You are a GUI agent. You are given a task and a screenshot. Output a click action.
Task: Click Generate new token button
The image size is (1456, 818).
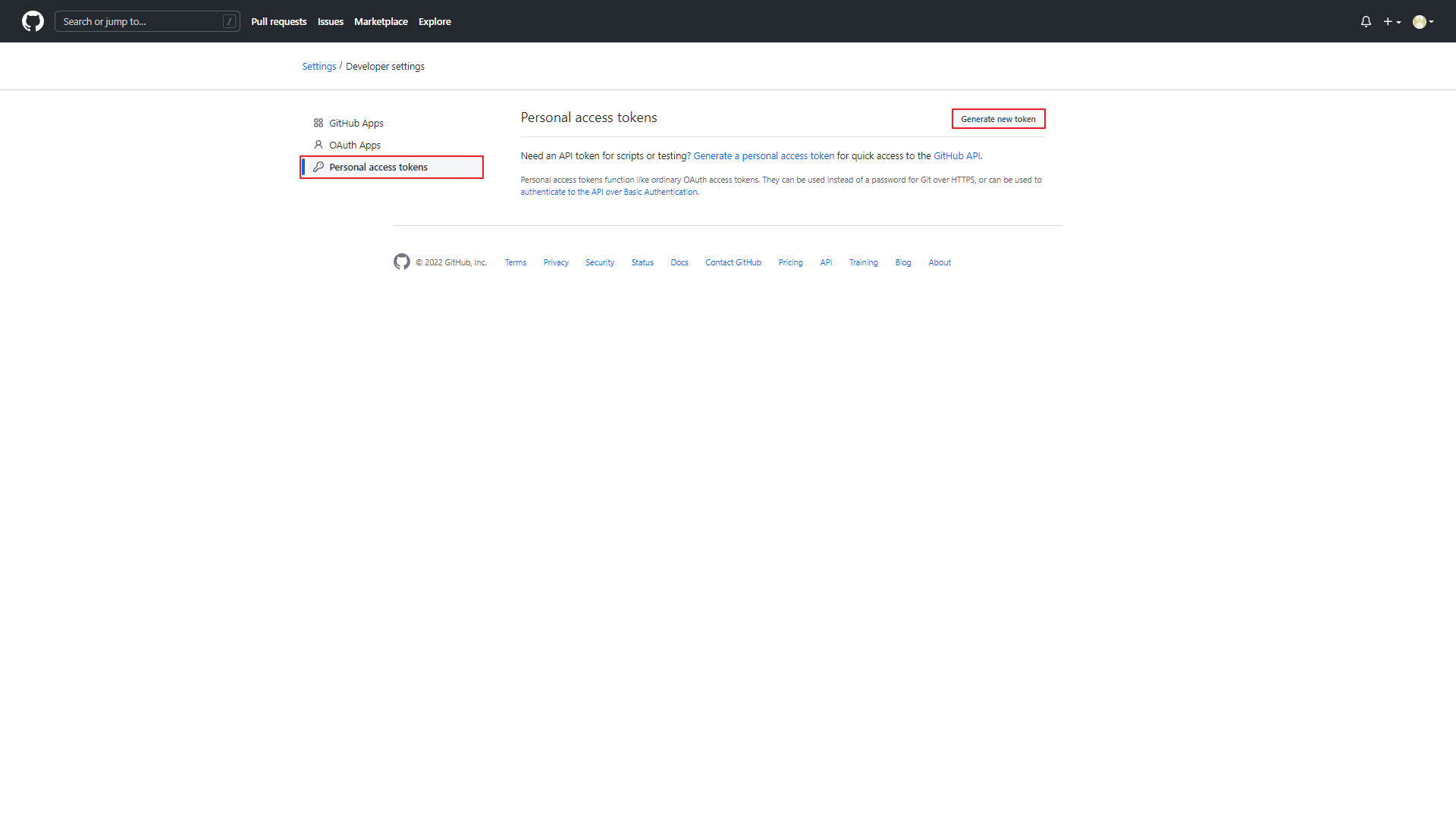[x=998, y=119]
